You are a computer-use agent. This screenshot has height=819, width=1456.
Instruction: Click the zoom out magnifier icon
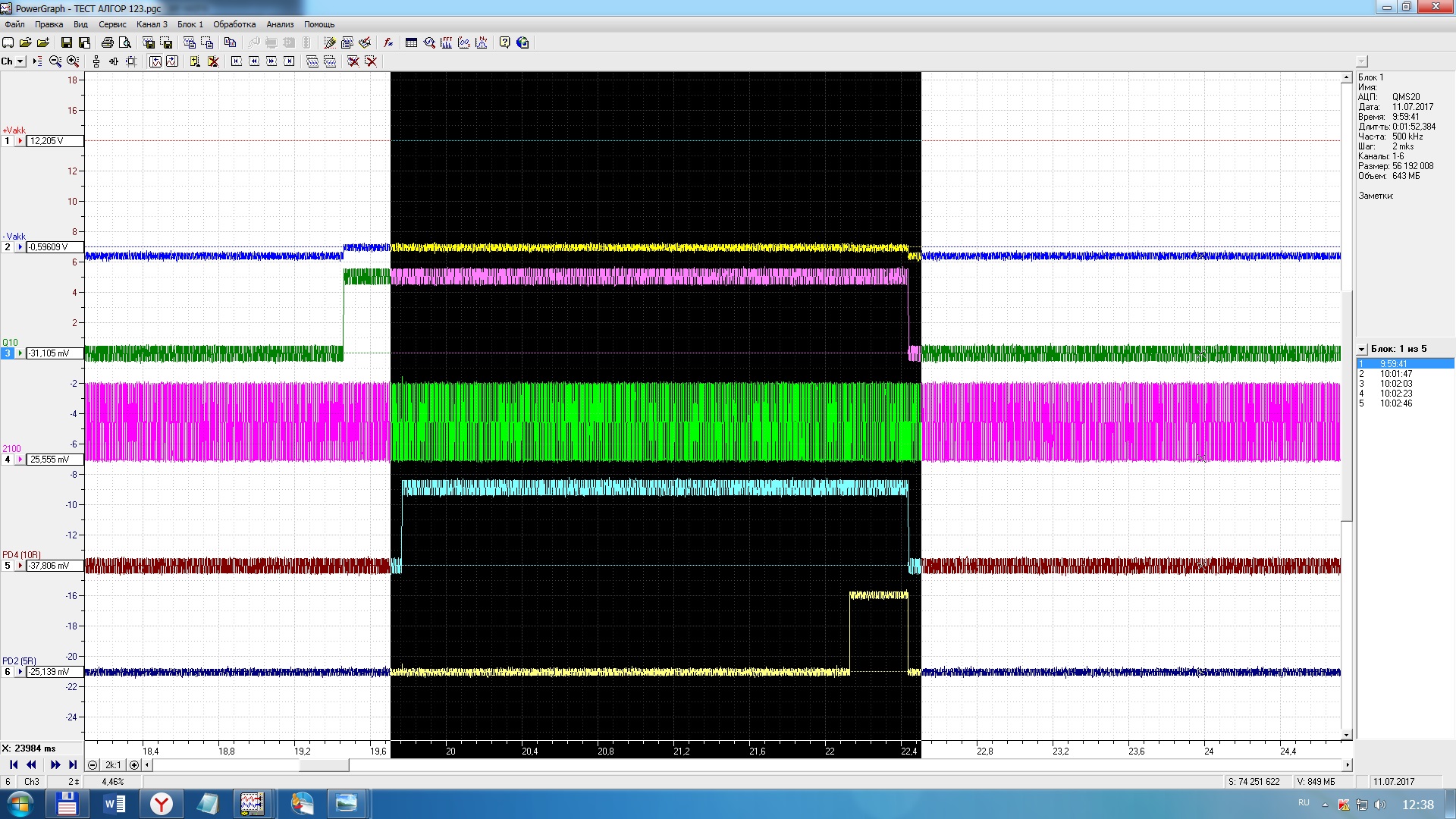coord(55,61)
